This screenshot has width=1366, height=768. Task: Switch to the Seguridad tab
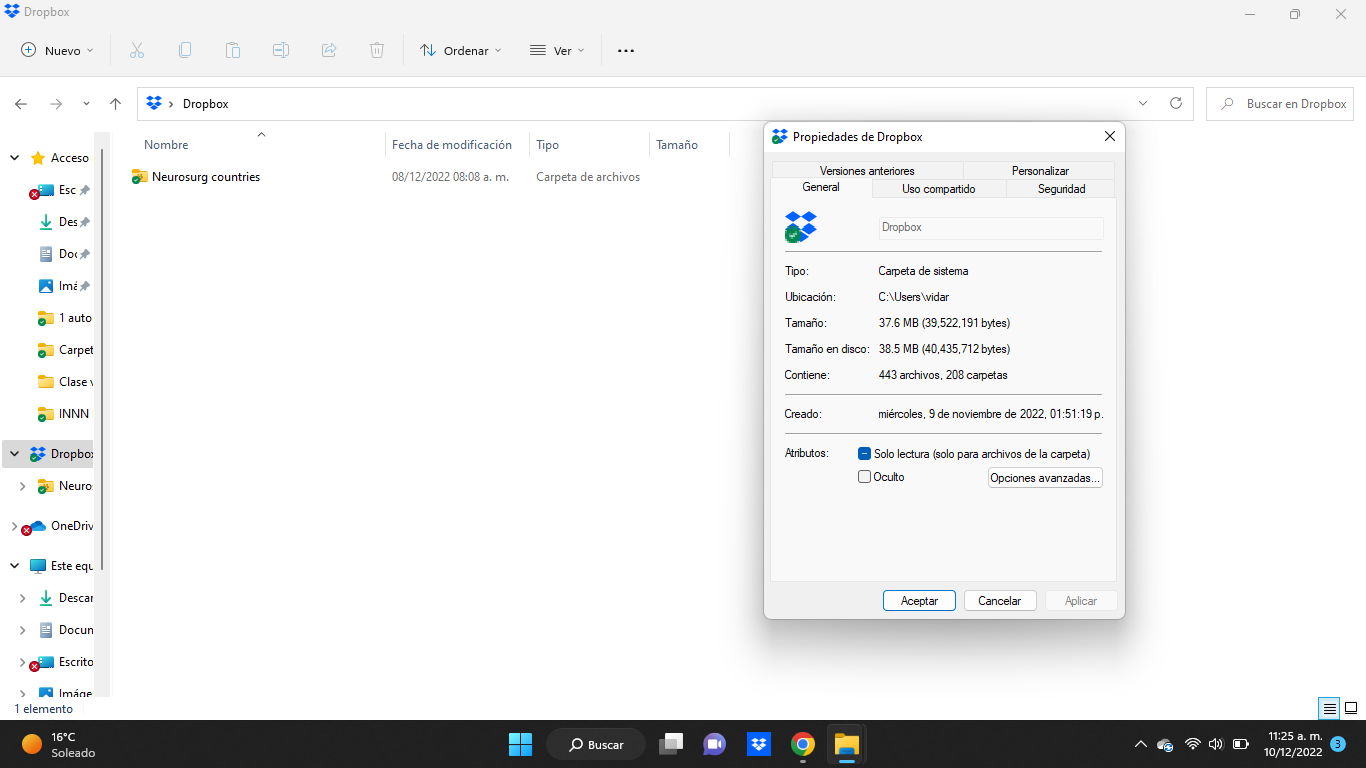tap(1061, 189)
